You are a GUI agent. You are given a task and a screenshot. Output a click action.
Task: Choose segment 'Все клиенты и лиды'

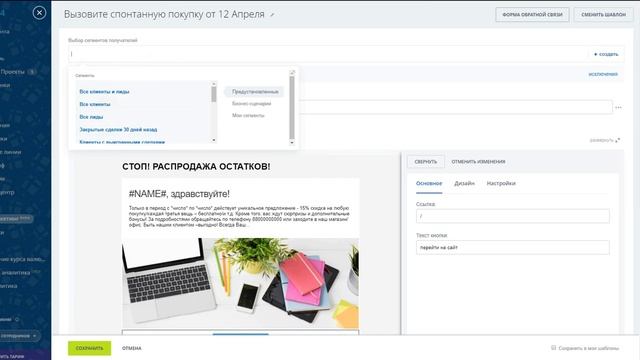104,91
